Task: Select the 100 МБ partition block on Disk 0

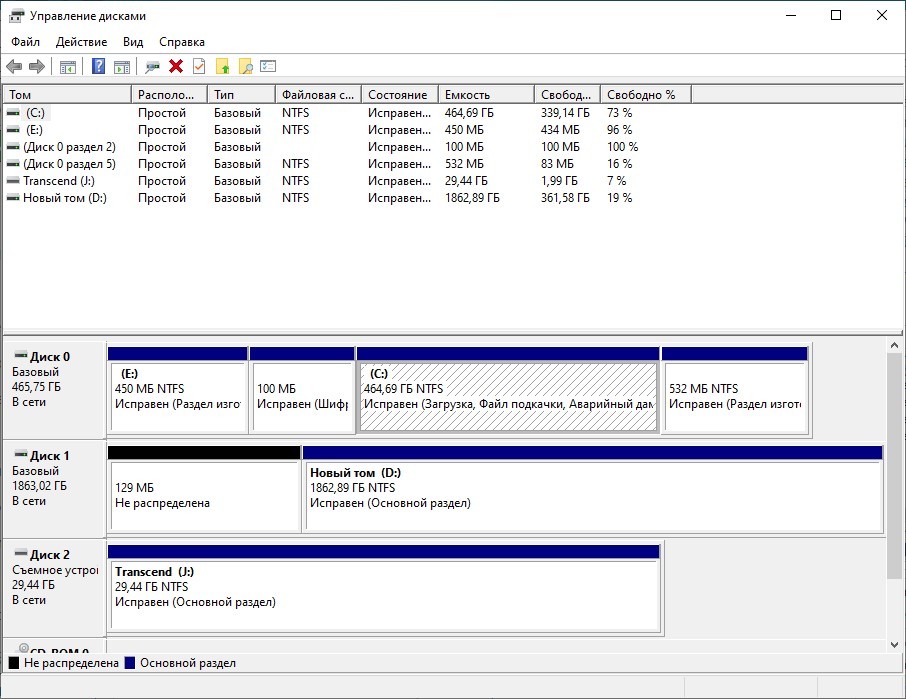Action: 302,390
